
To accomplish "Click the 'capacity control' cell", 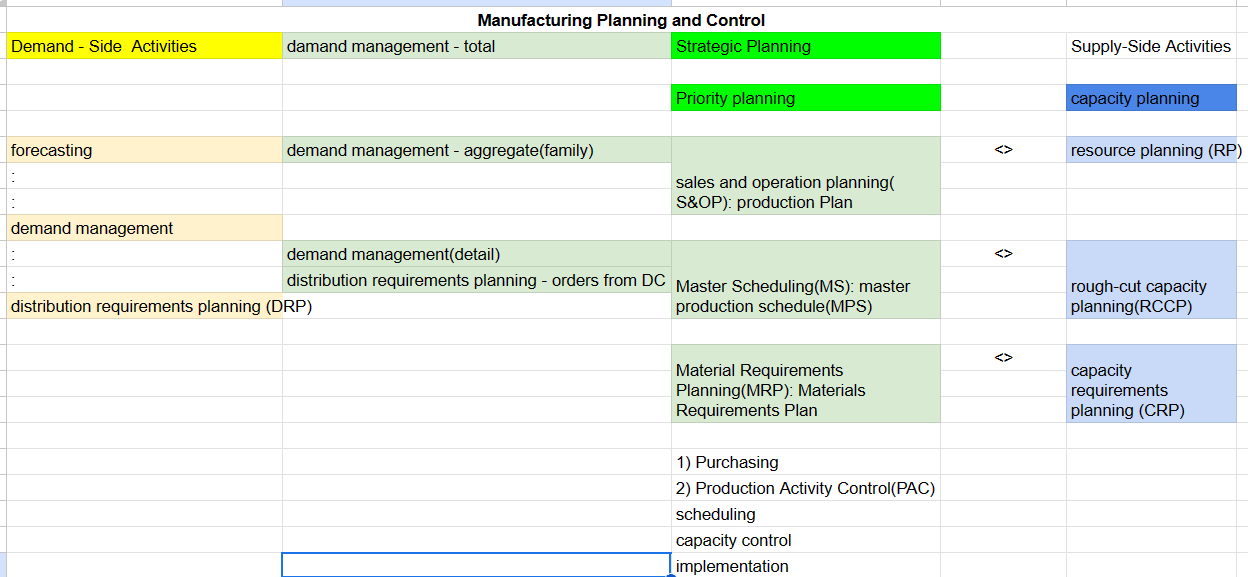I will [x=806, y=540].
